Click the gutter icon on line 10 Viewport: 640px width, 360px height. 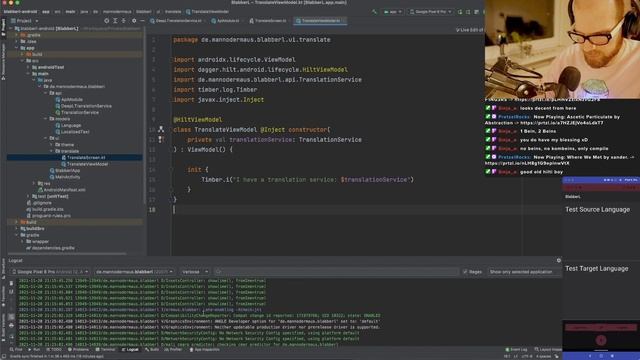coord(161,129)
